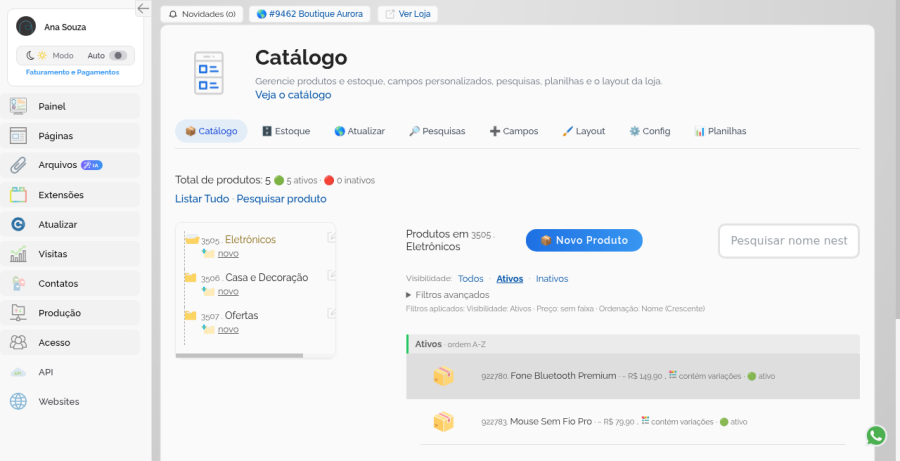Screen dimensions: 900x461
Task: Open the Páginas sidebar icon
Action: point(18,135)
